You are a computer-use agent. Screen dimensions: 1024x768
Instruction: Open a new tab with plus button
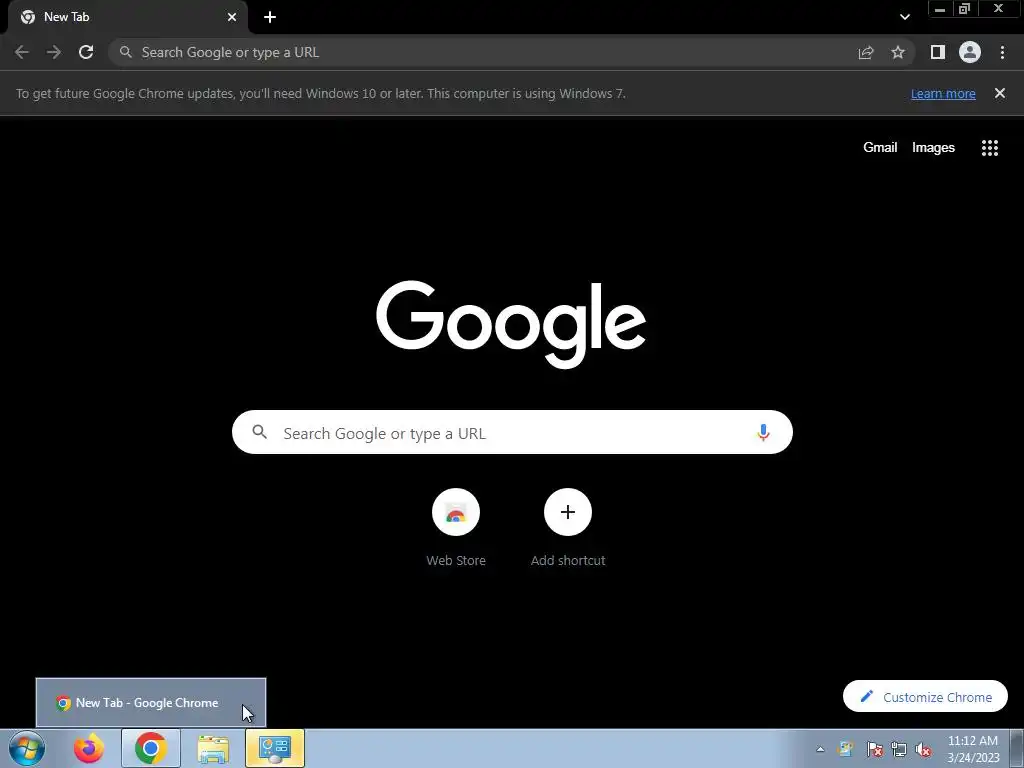click(270, 17)
